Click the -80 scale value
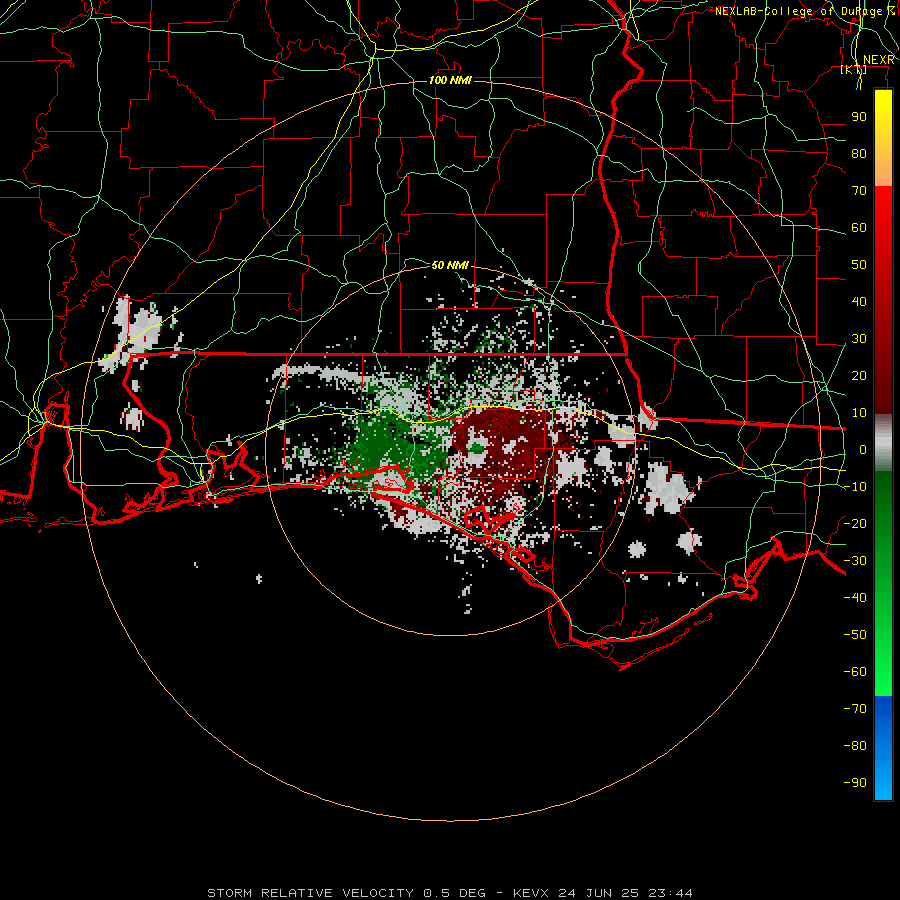This screenshot has height=900, width=900. (855, 746)
